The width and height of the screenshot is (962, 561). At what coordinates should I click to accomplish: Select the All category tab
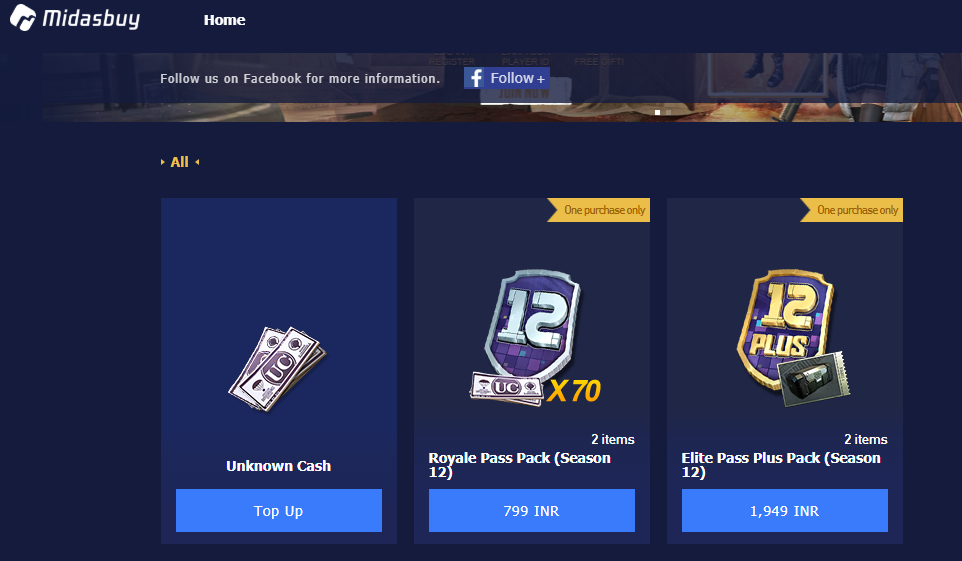point(180,162)
